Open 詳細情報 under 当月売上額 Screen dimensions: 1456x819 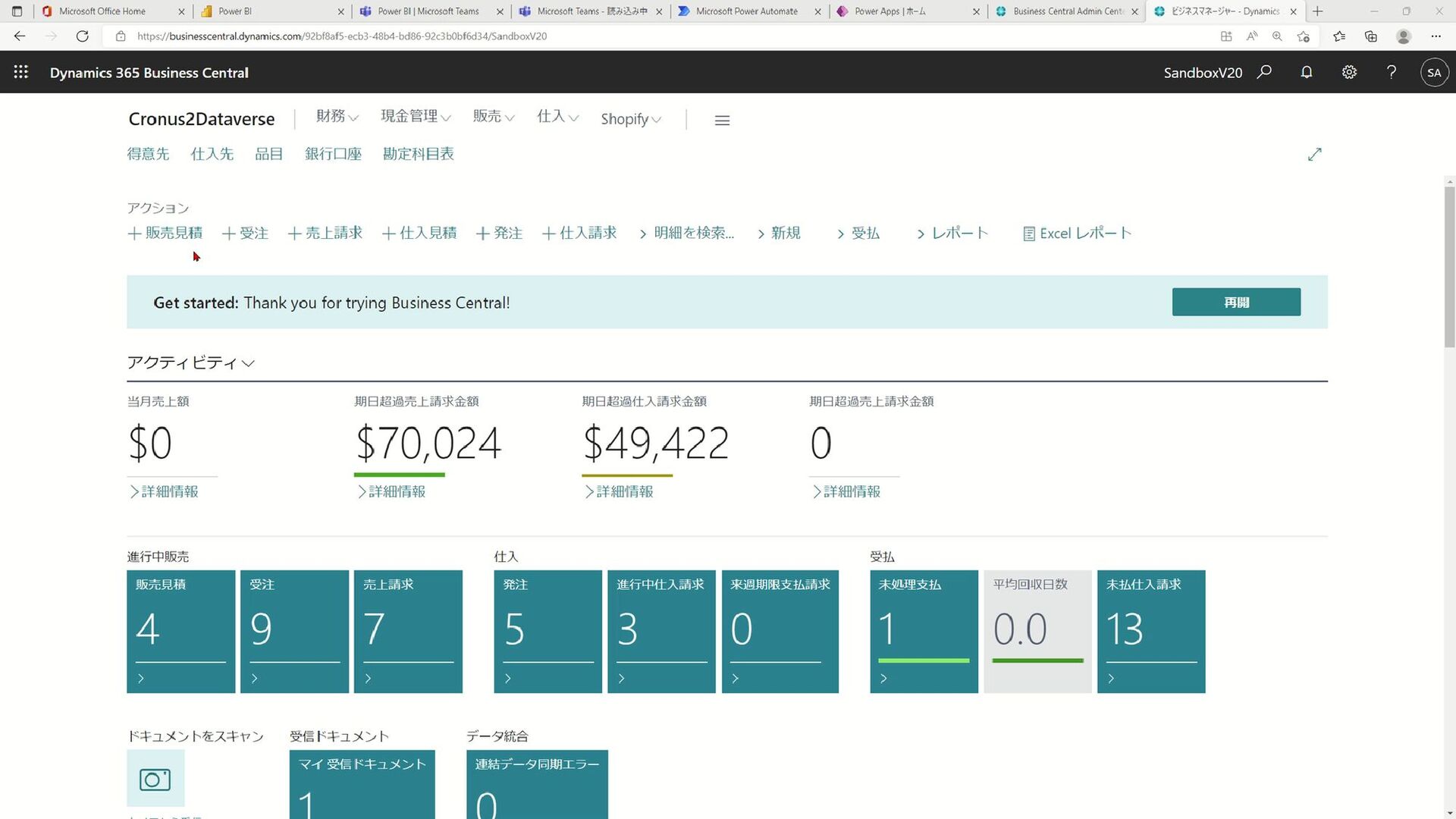(164, 491)
